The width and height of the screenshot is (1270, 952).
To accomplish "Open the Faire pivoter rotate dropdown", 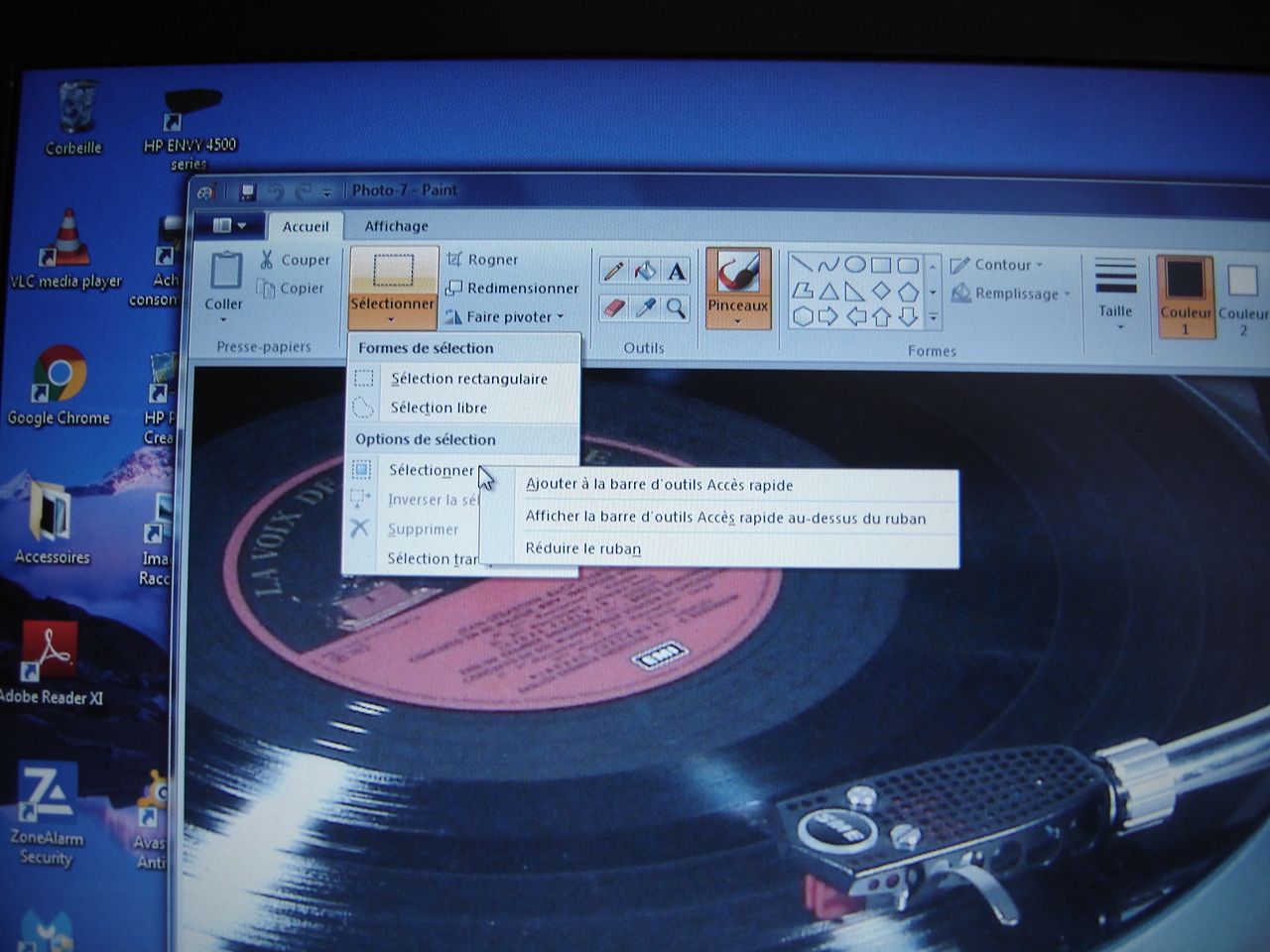I will click(505, 317).
